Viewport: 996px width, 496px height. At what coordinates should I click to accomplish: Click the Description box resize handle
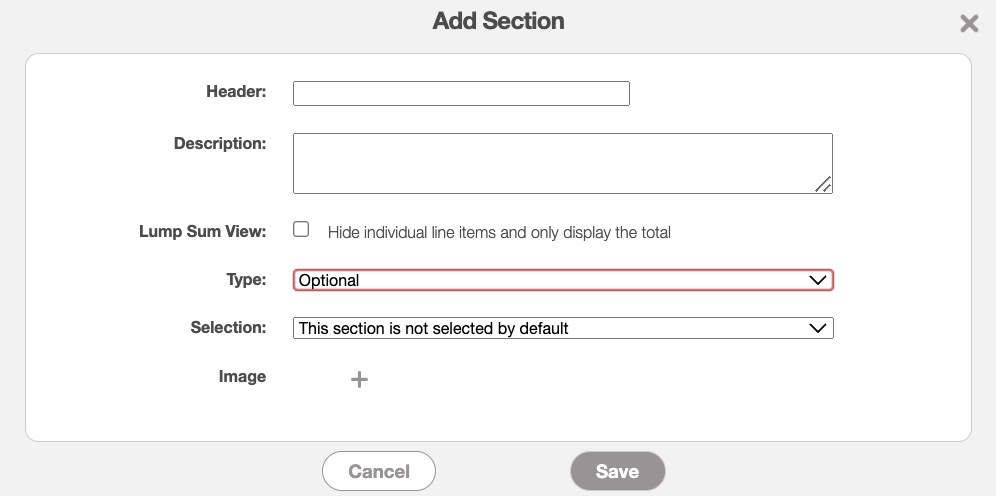pyautogui.click(x=823, y=184)
